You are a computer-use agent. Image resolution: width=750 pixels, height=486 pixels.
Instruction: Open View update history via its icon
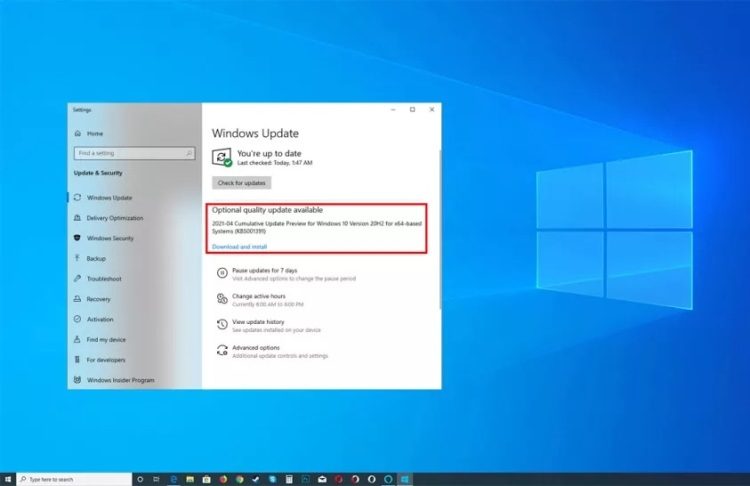pyautogui.click(x=220, y=324)
